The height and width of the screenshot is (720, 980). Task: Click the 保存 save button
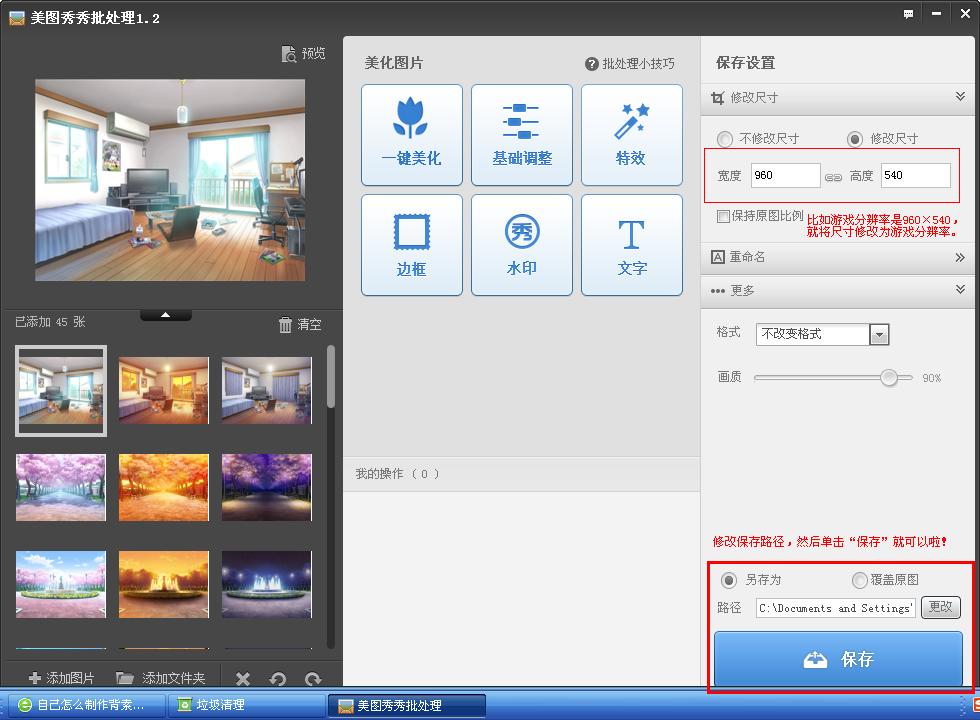(x=838, y=659)
